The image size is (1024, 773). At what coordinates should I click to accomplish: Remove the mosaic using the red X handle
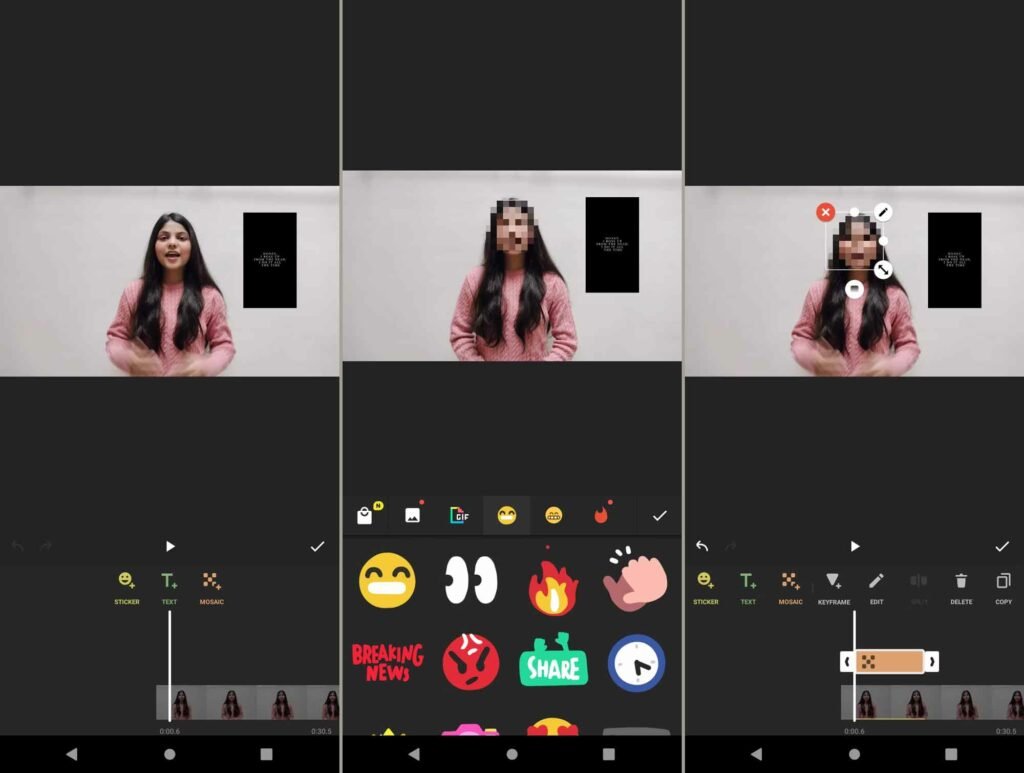click(x=825, y=212)
